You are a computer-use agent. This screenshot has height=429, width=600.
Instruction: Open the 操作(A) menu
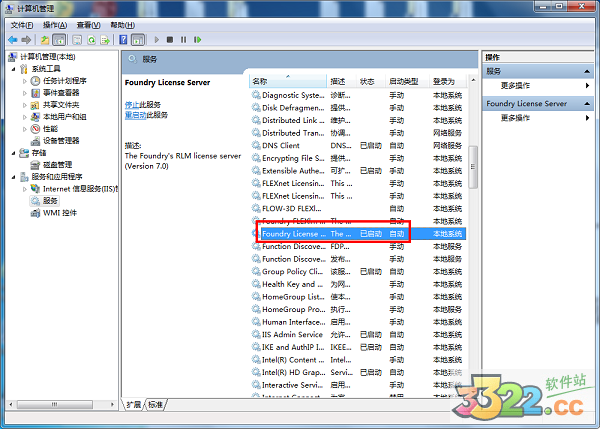55,25
